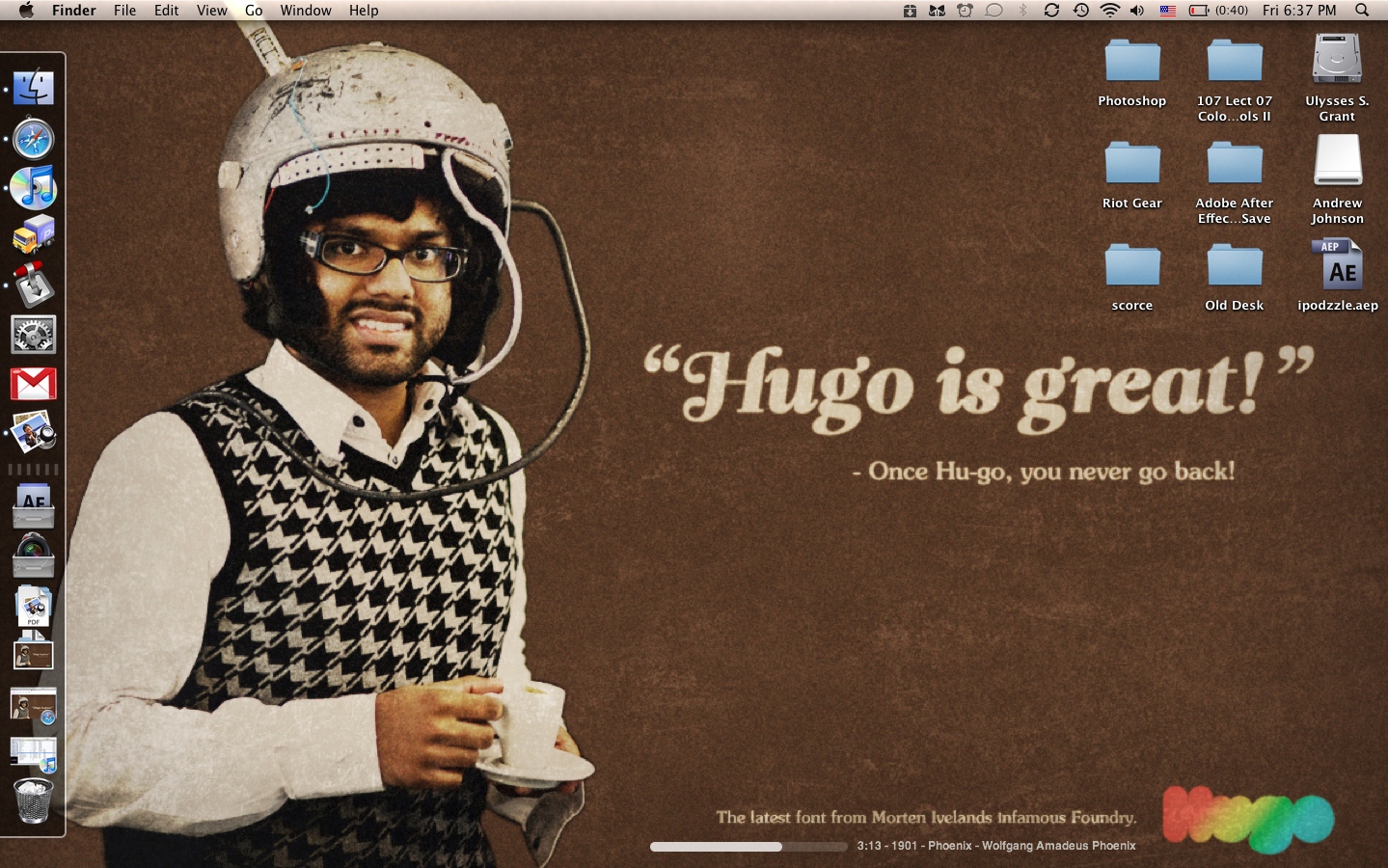The height and width of the screenshot is (868, 1388).
Task: Open the Trash in the Dock
Action: click(x=33, y=801)
